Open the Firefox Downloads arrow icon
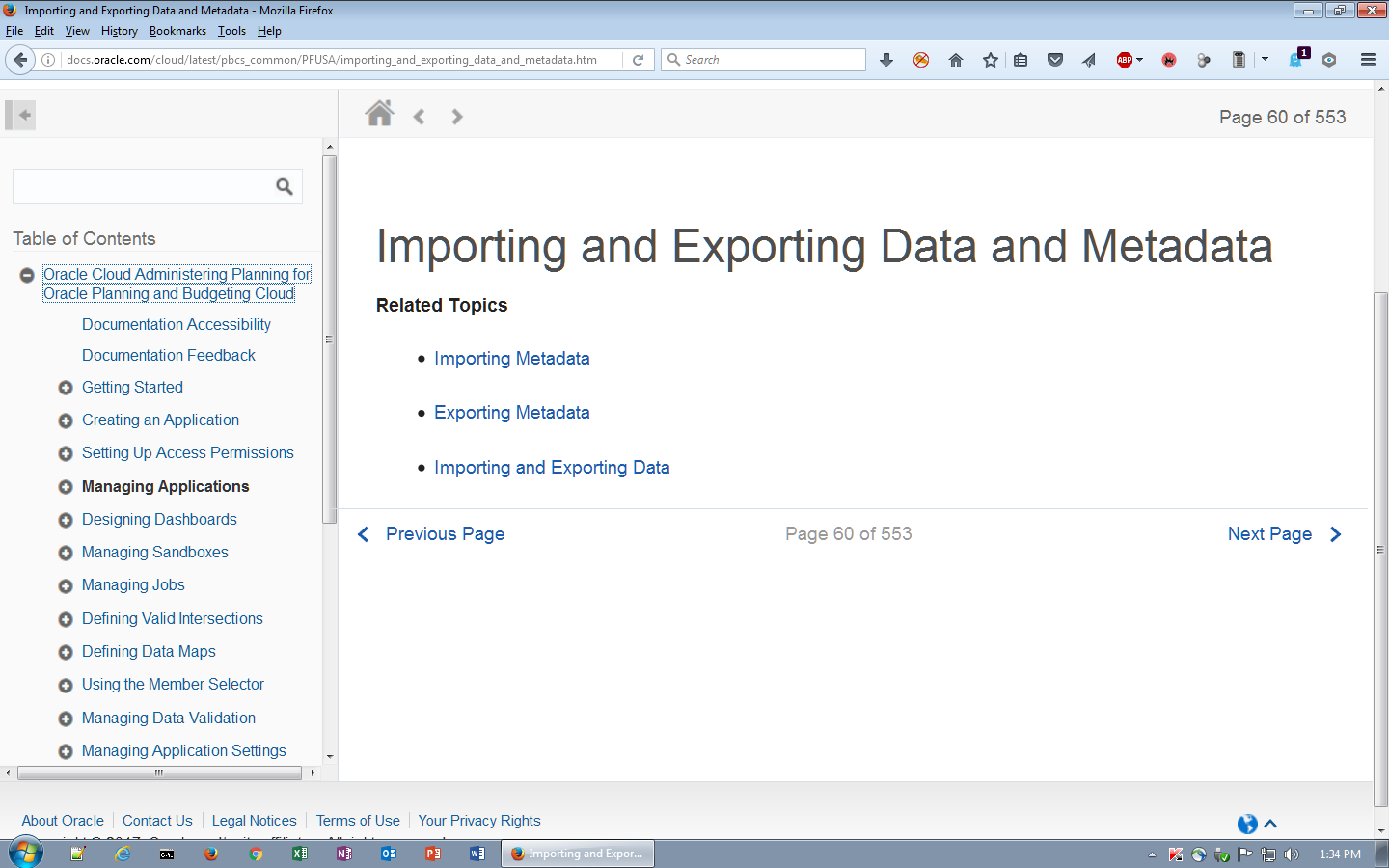 886,60
